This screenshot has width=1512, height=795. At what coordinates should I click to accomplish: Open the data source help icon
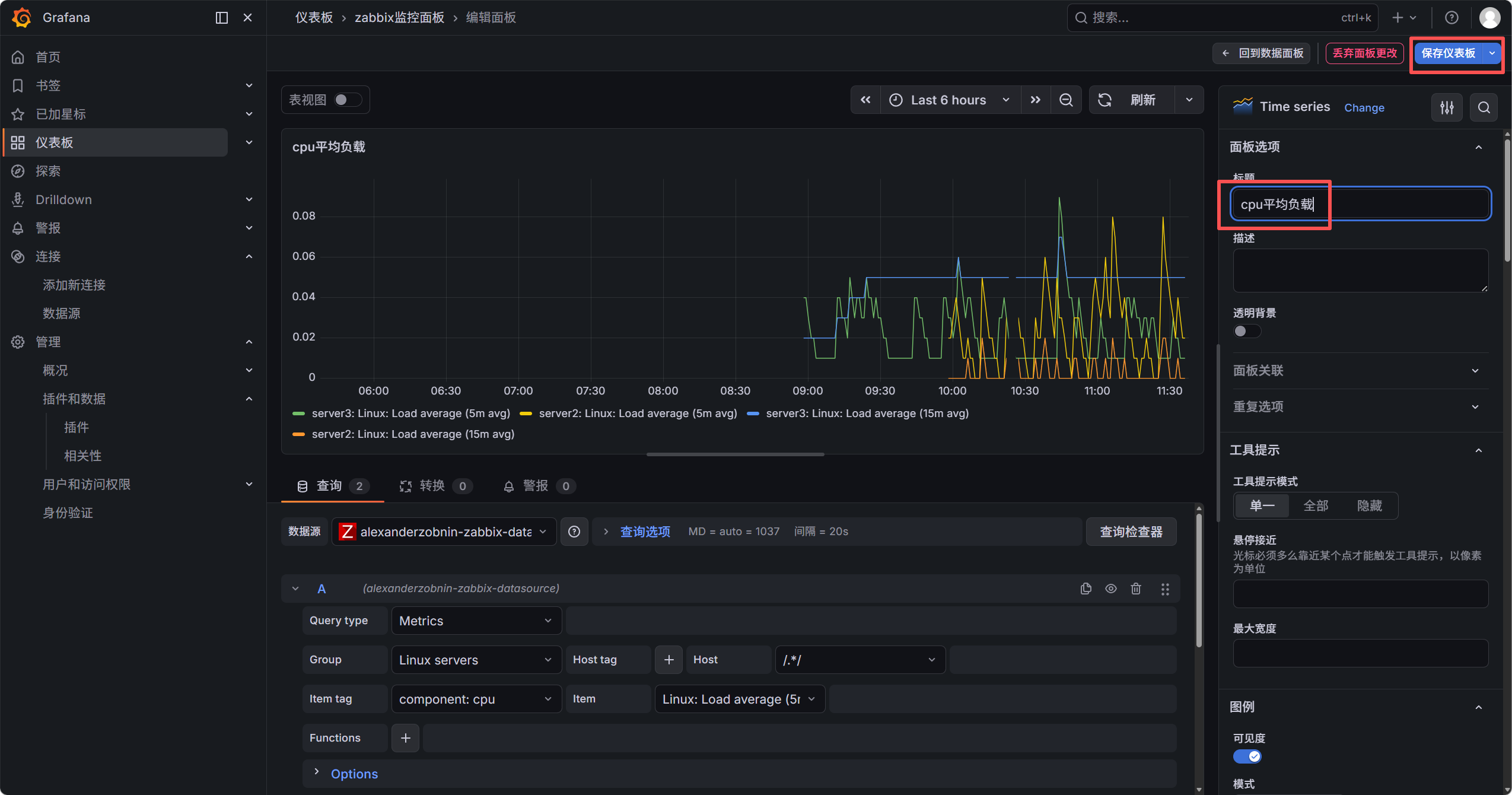[x=574, y=532]
